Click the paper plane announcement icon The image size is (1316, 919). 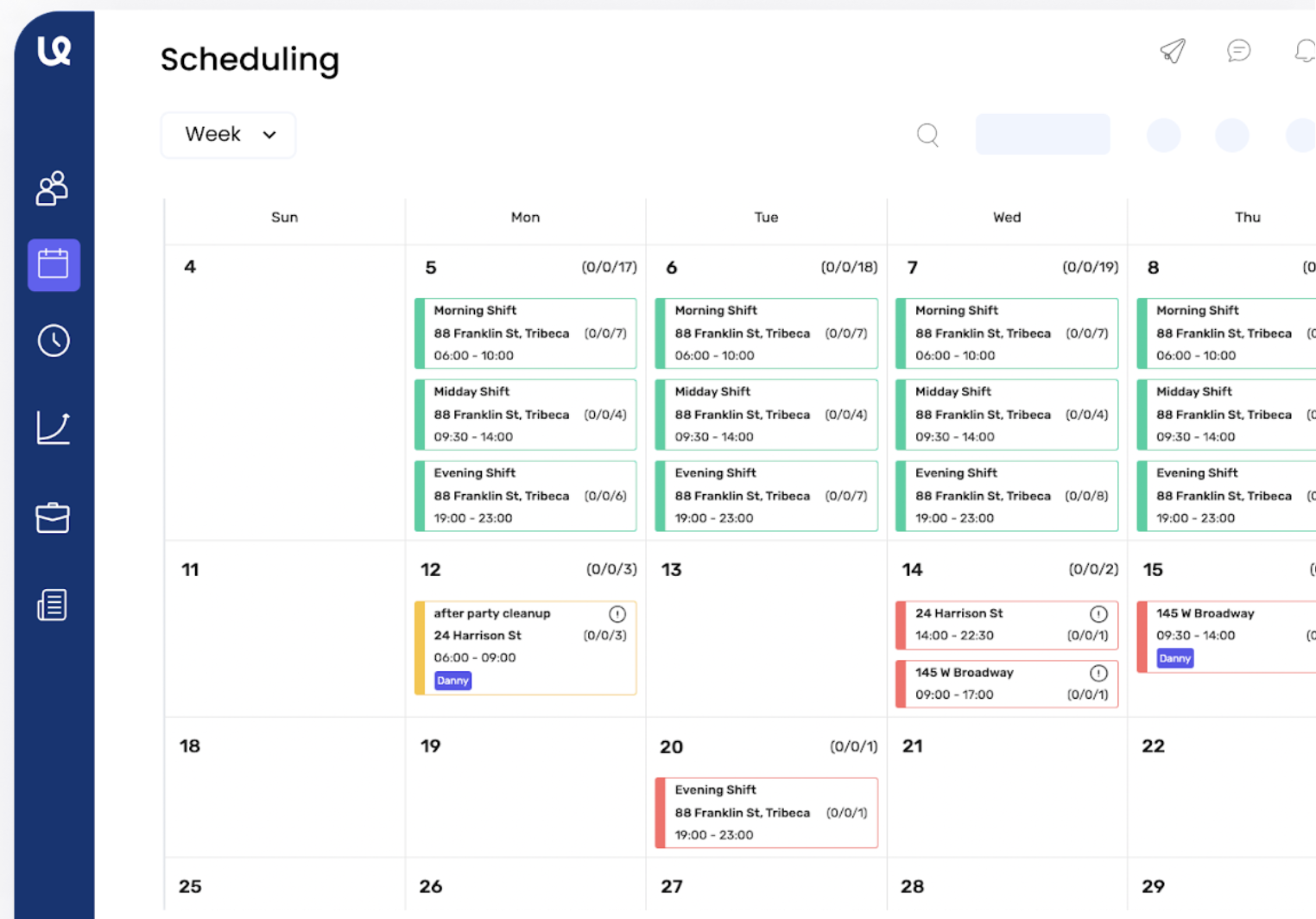[x=1172, y=51]
